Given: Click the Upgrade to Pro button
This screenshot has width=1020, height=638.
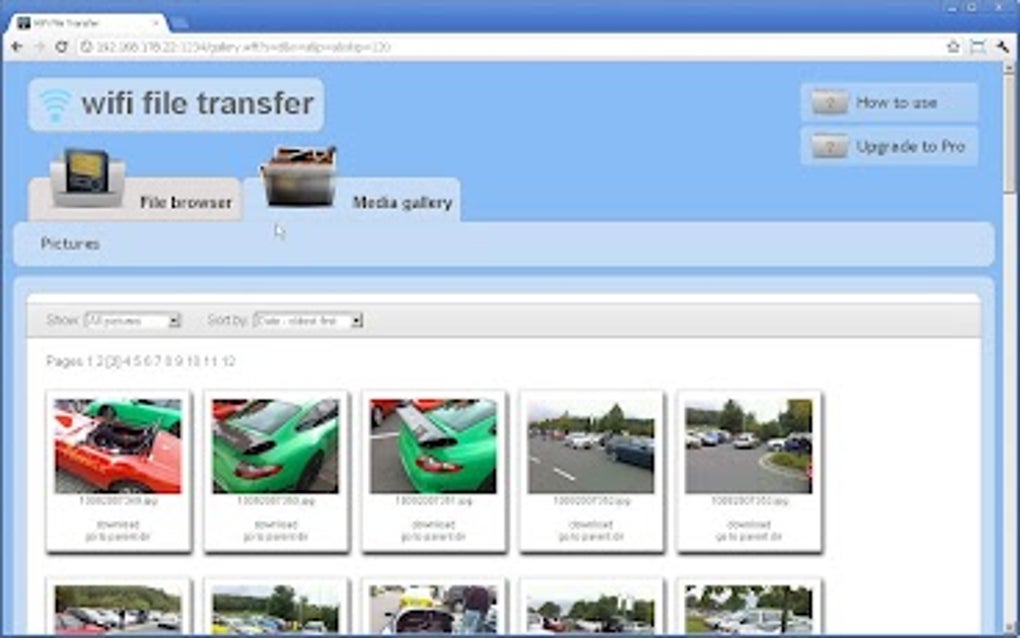Looking at the screenshot, I should click(889, 147).
